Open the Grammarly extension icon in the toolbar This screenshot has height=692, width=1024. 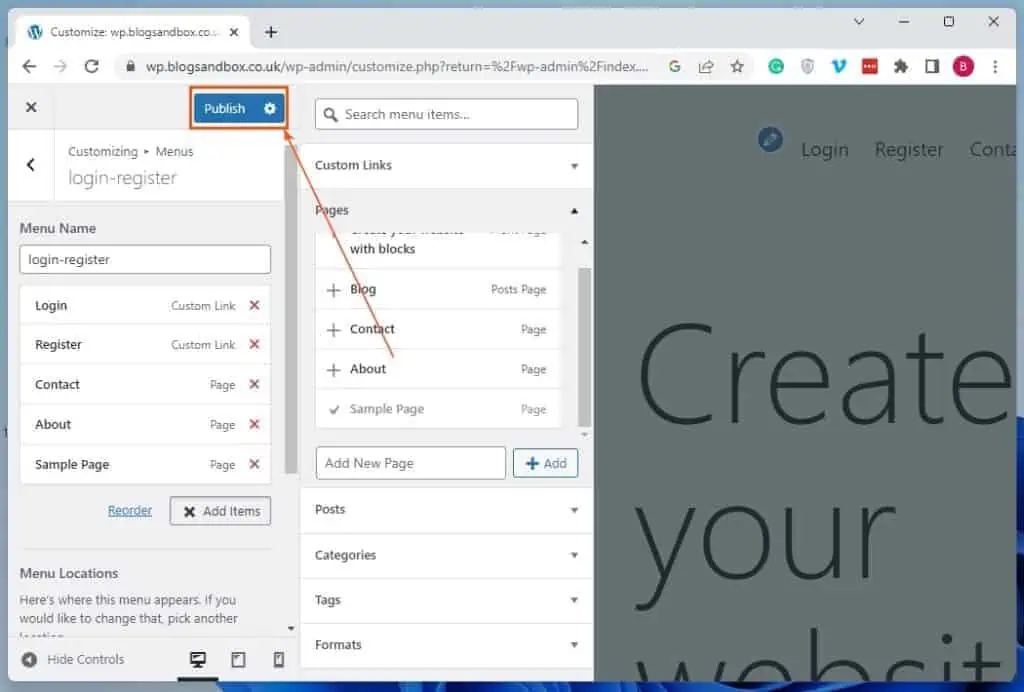pos(776,65)
